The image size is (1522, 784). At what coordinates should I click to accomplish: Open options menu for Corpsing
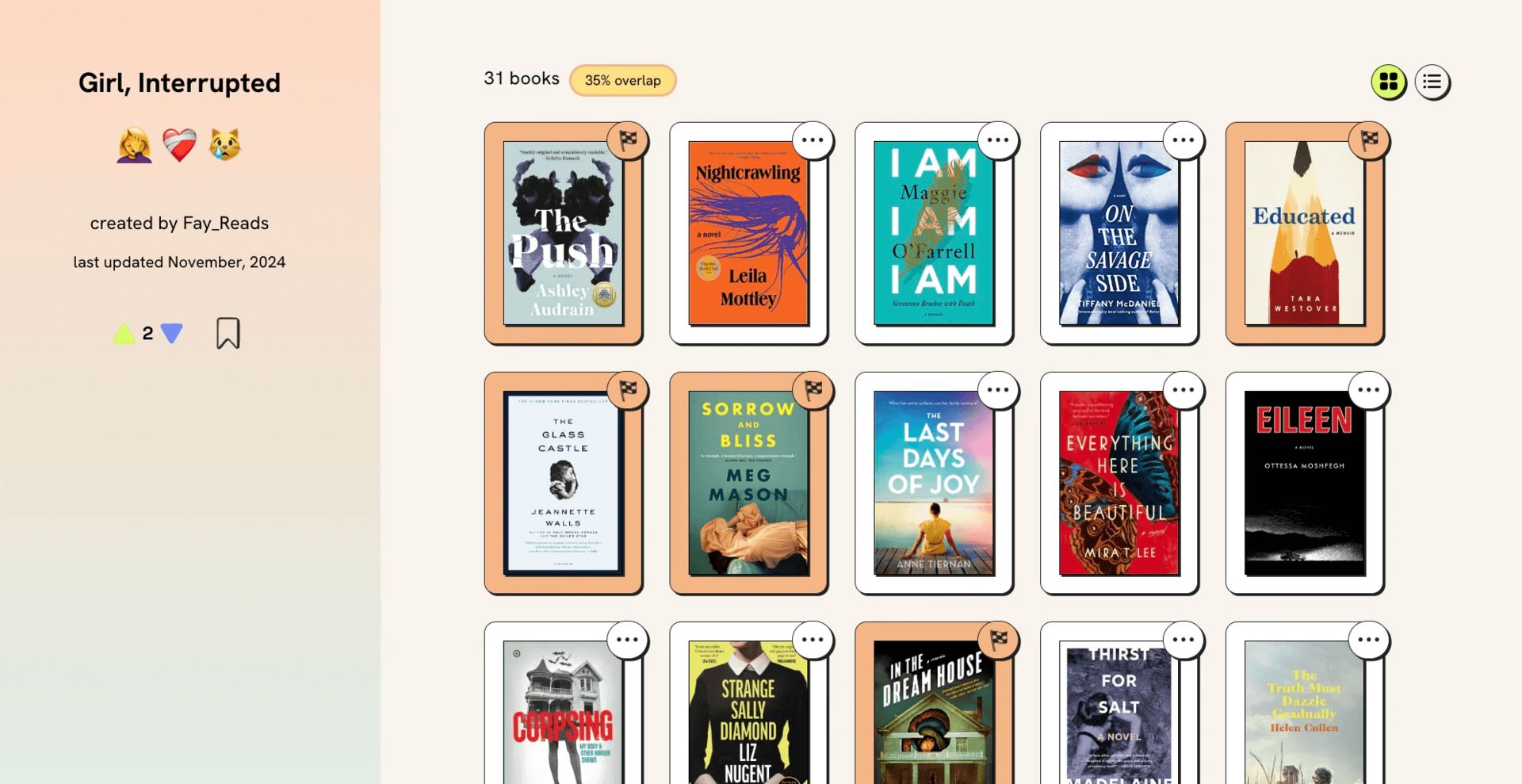628,640
